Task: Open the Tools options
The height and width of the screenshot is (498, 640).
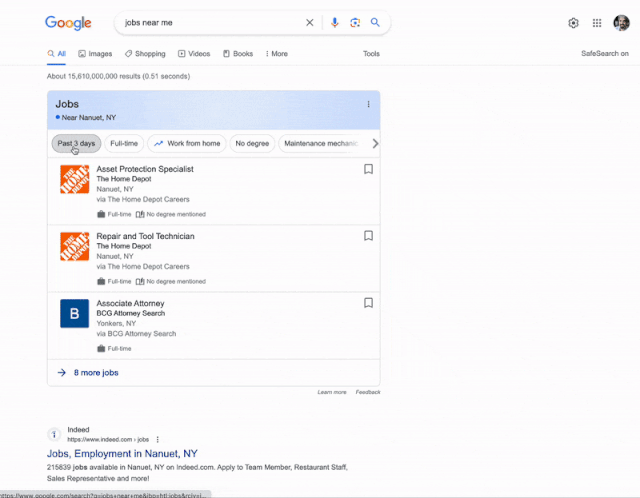Action: tap(371, 54)
